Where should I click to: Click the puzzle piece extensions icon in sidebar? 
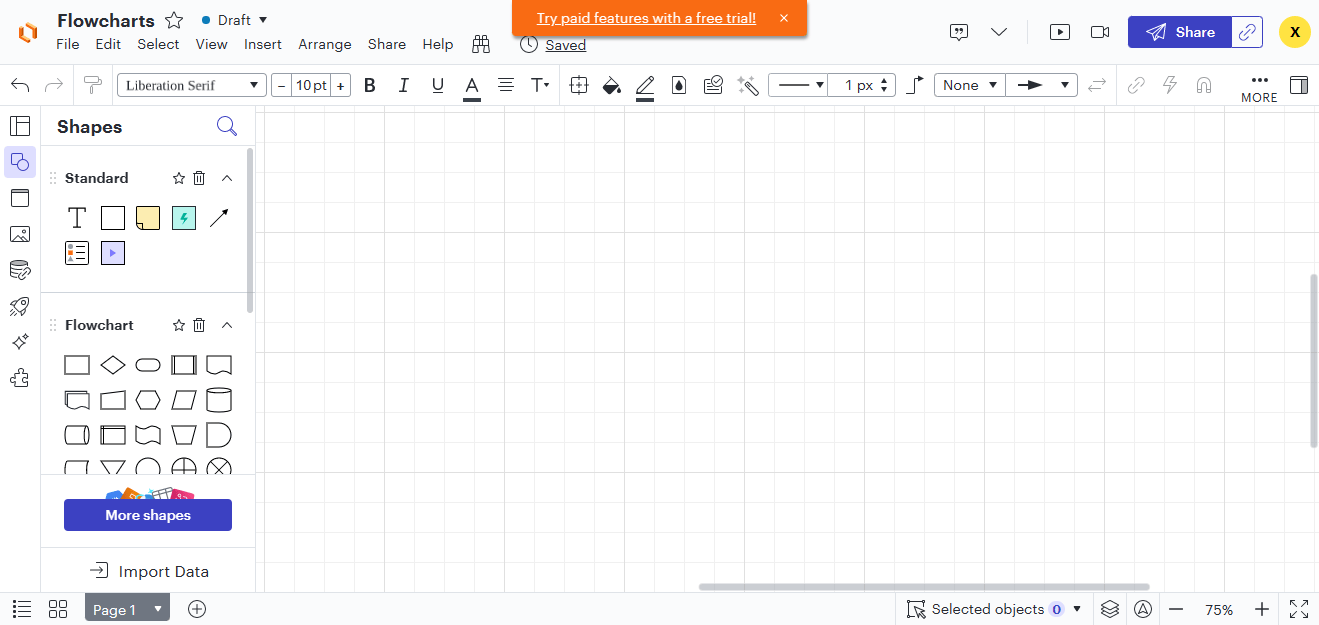click(20, 378)
